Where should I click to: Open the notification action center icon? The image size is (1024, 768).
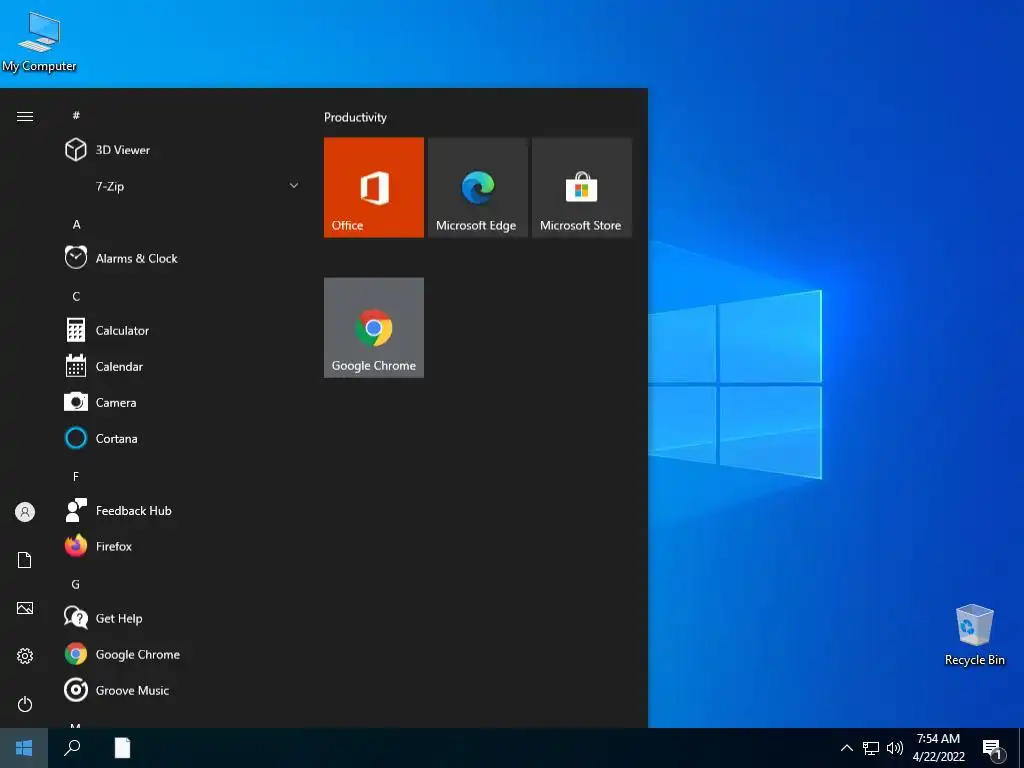[993, 749]
